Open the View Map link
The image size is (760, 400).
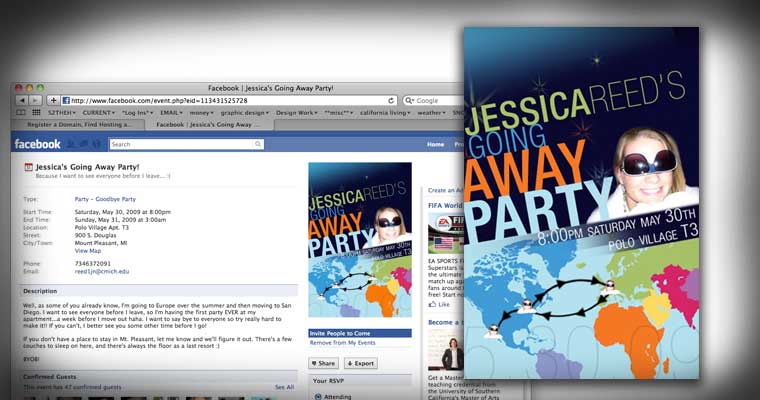88,251
